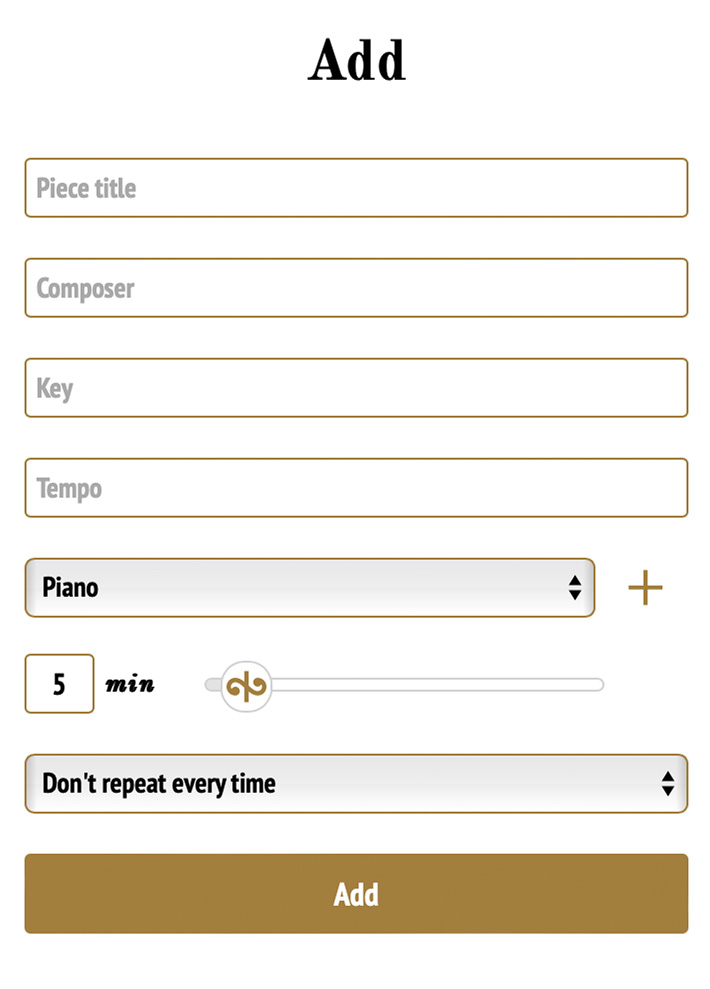The height and width of the screenshot is (989, 710).
Task: Focus the Tempo text field
Action: tap(356, 488)
